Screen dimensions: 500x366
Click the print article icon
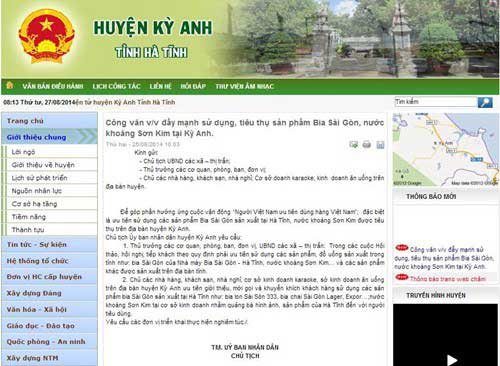[367, 145]
